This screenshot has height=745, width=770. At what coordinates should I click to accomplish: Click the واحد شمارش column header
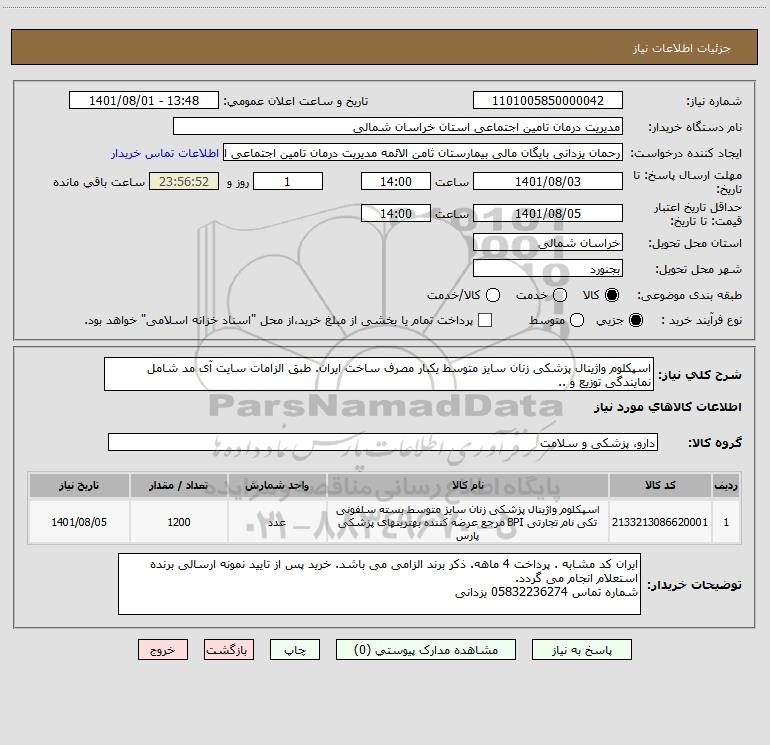pyautogui.click(x=277, y=485)
